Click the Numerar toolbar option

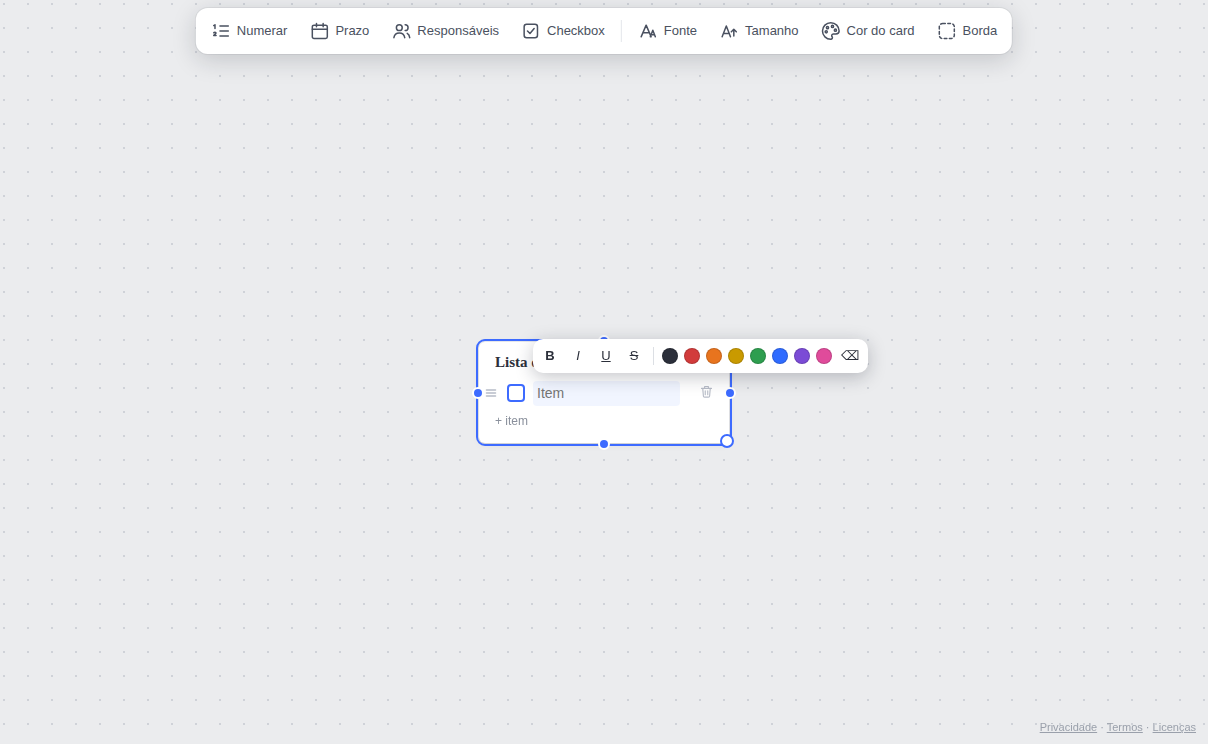click(x=250, y=31)
